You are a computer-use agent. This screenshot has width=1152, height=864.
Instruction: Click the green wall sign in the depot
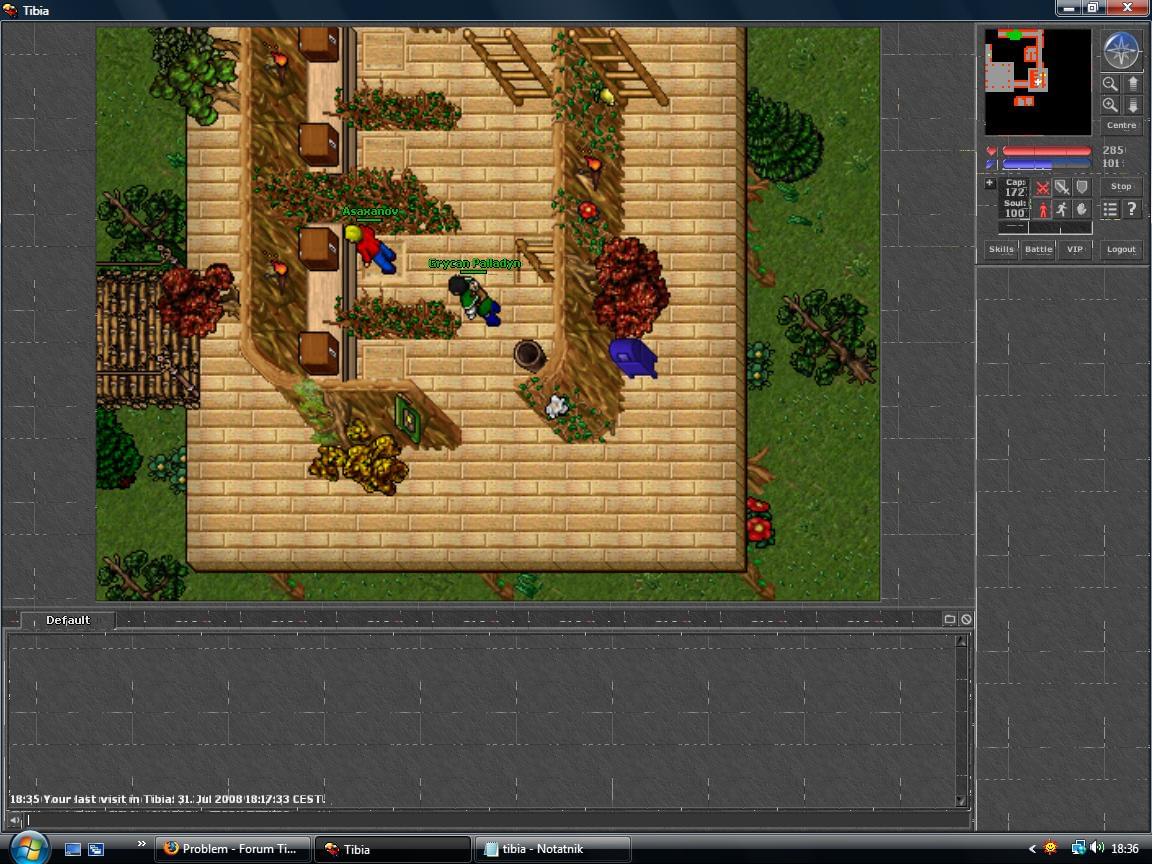click(408, 419)
